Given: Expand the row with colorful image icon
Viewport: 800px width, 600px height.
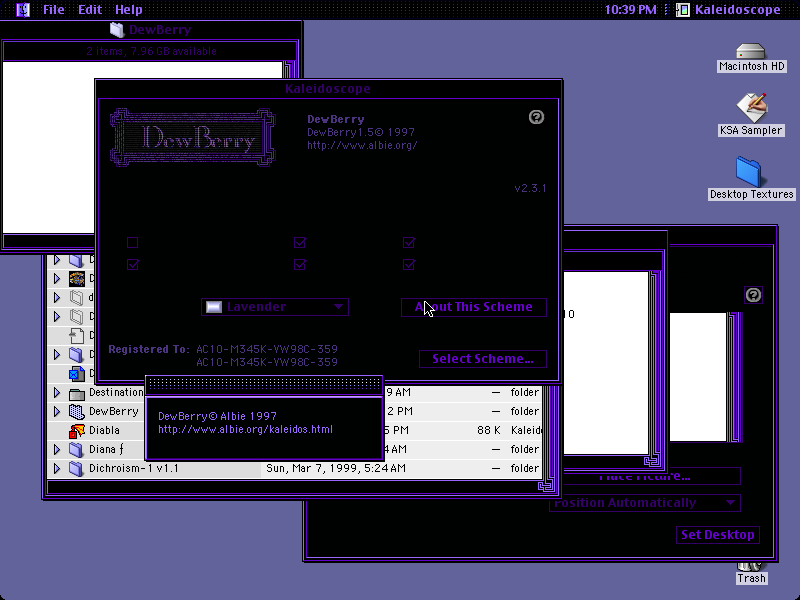Looking at the screenshot, I should pyautogui.click(x=57, y=279).
